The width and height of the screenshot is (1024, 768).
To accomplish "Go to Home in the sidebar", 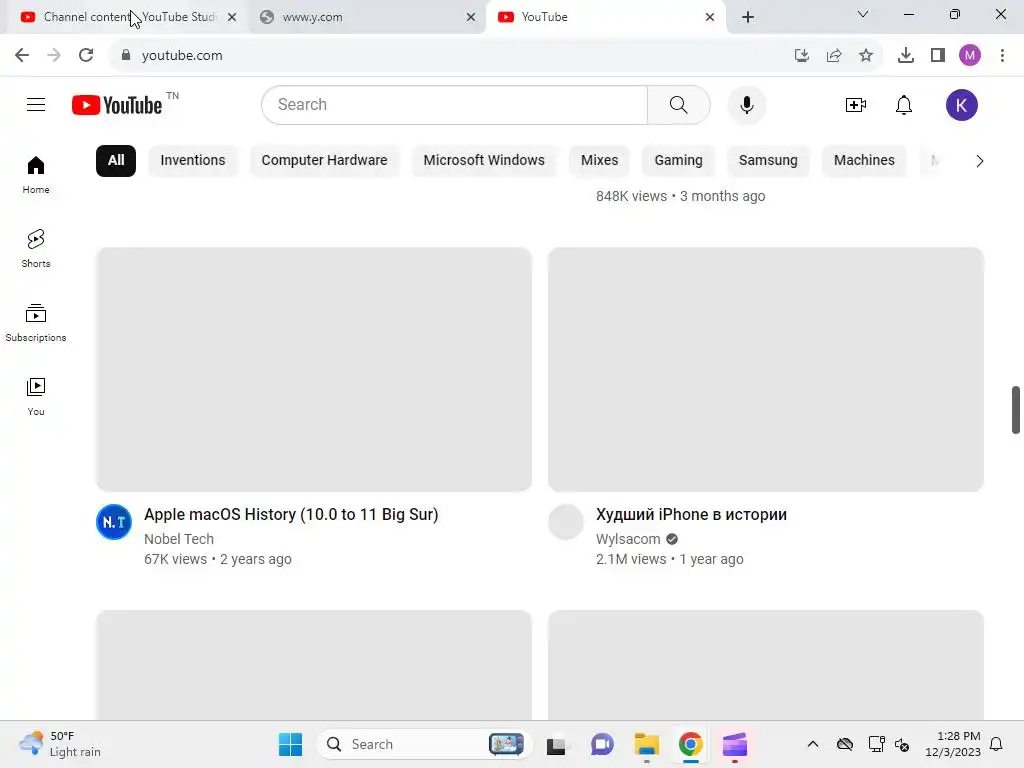I will tap(36, 175).
